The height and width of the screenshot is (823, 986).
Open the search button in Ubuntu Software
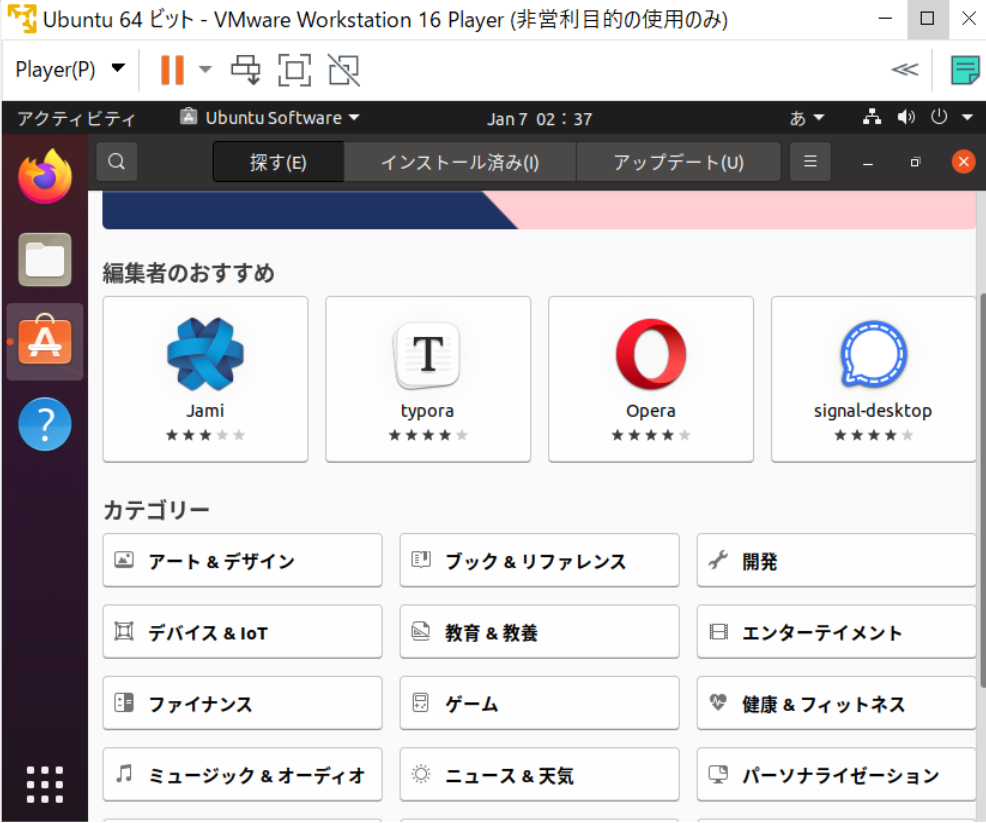pos(116,162)
